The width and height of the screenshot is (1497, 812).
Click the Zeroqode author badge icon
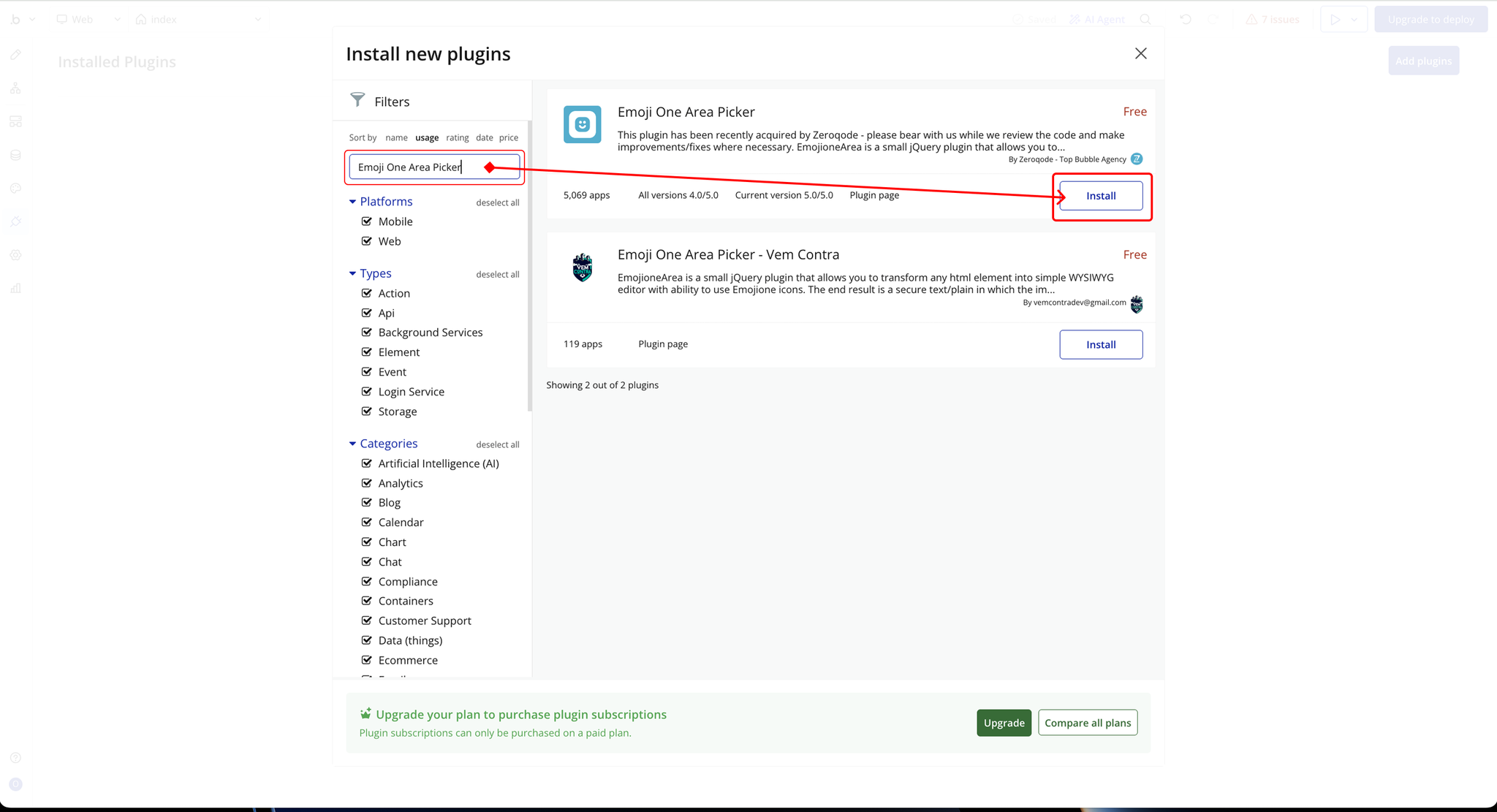click(1137, 159)
